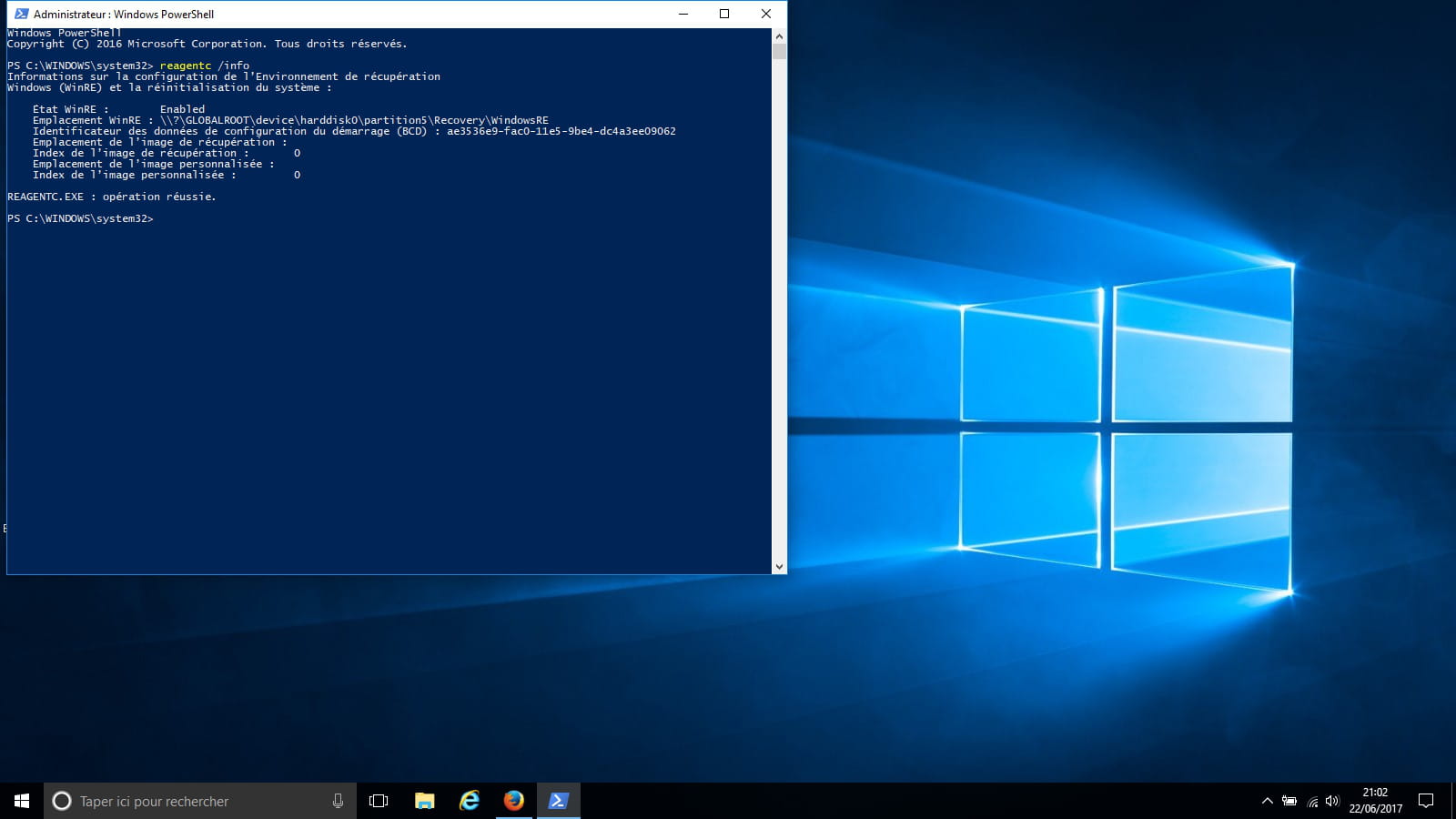Click the 'Enabled' WinRE state value
The width and height of the screenshot is (1456, 819).
(x=182, y=109)
